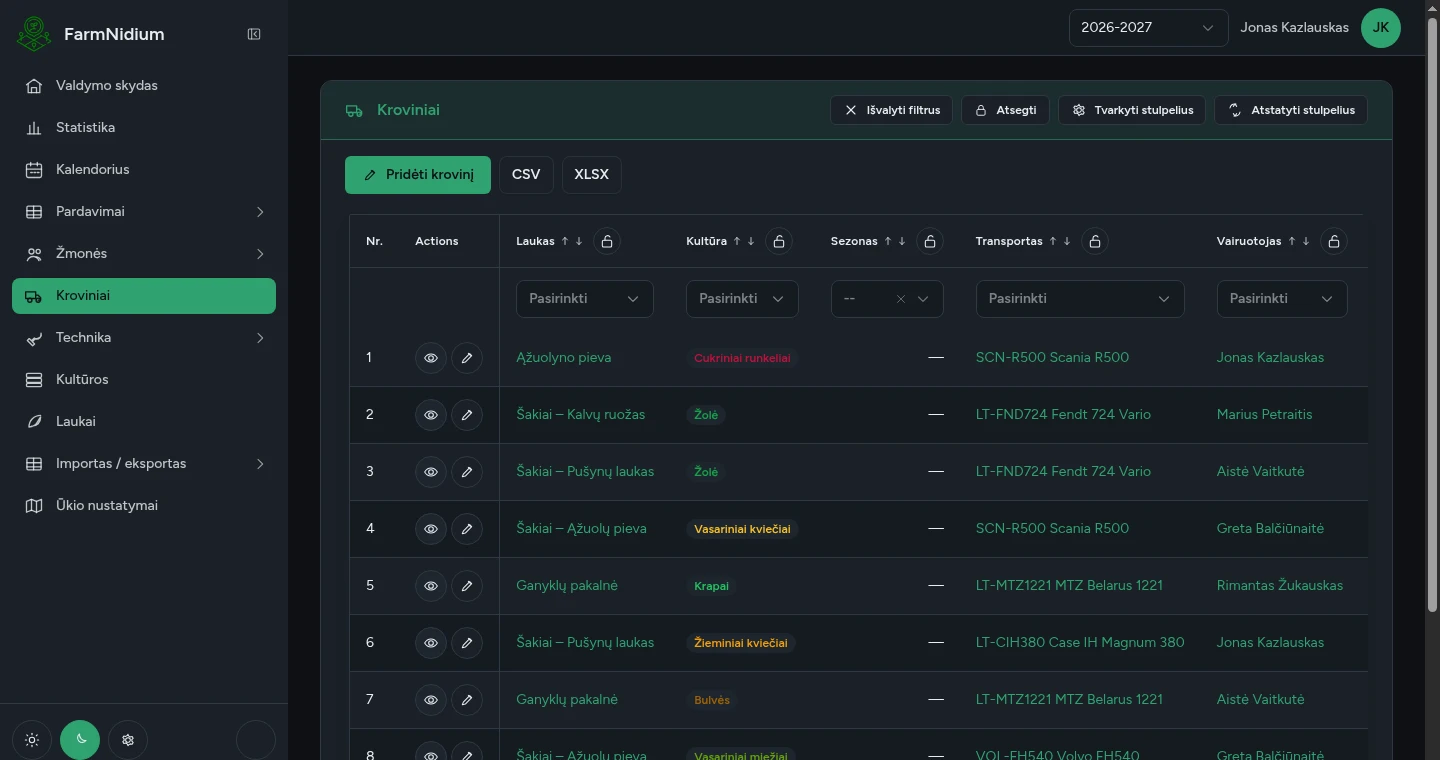View details of cargo row 2

pos(431,415)
